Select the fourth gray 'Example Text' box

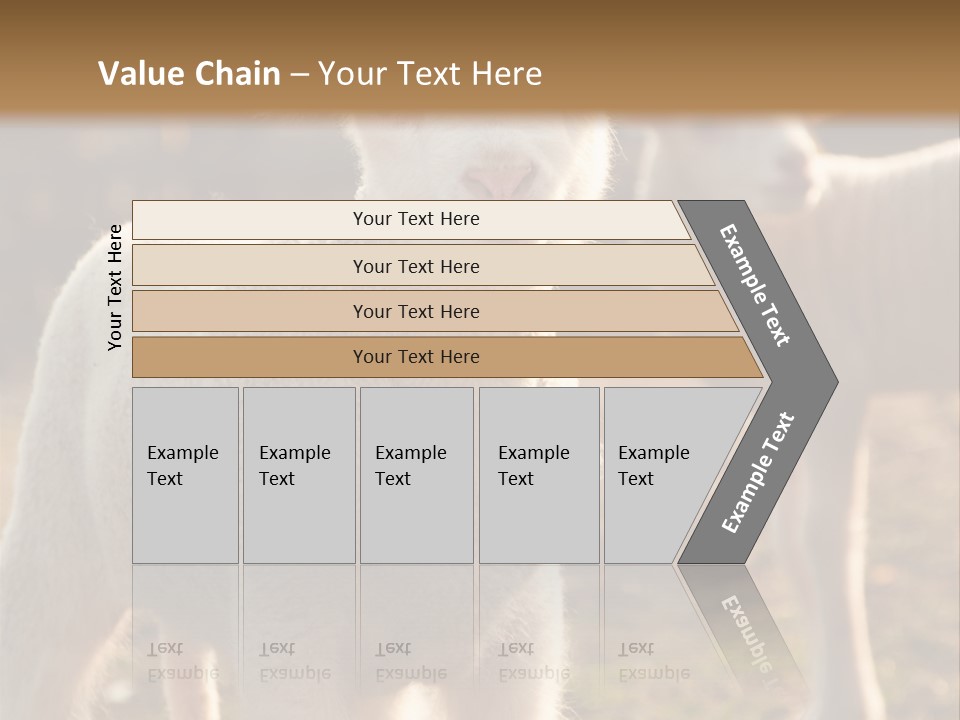pyautogui.click(x=538, y=475)
